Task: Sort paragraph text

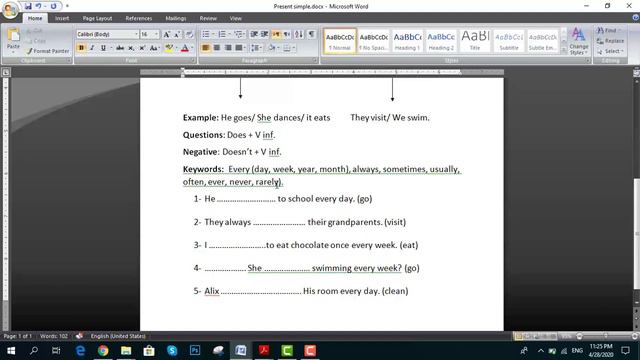Action: tap(299, 34)
